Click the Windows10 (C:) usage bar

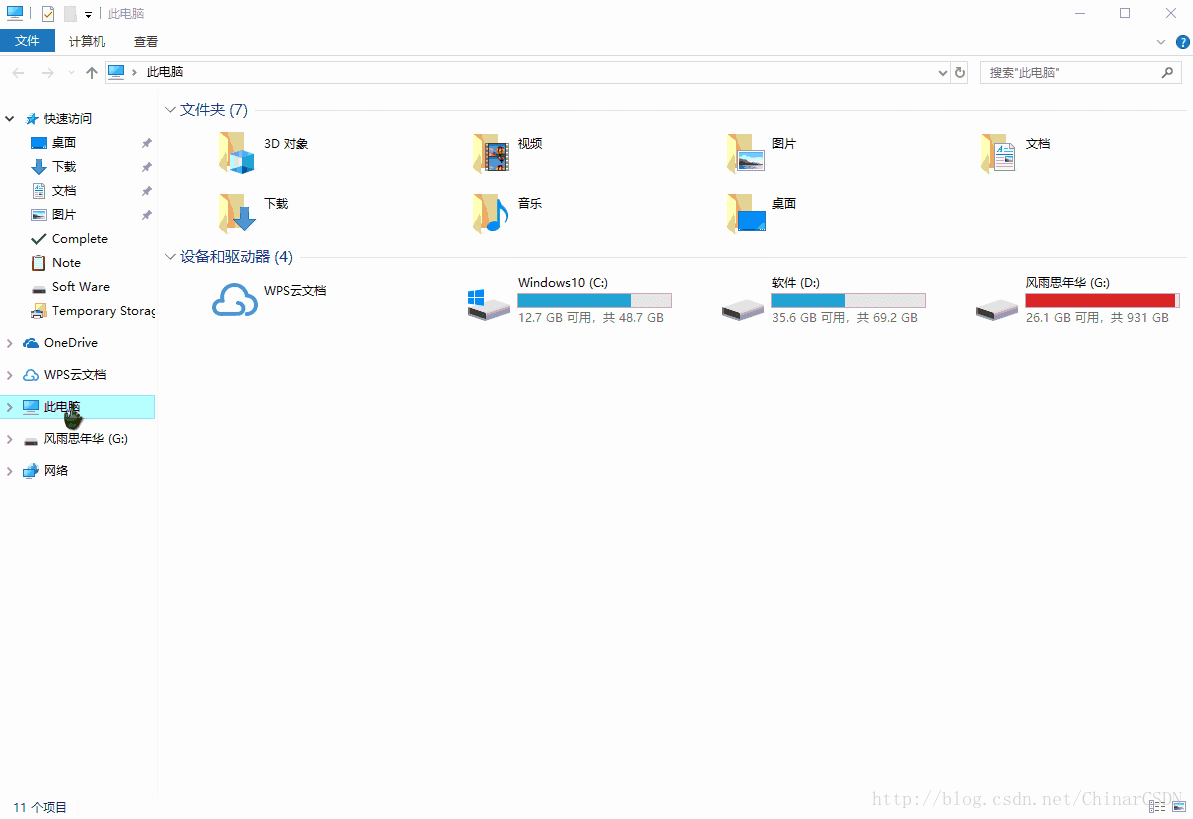(594, 300)
